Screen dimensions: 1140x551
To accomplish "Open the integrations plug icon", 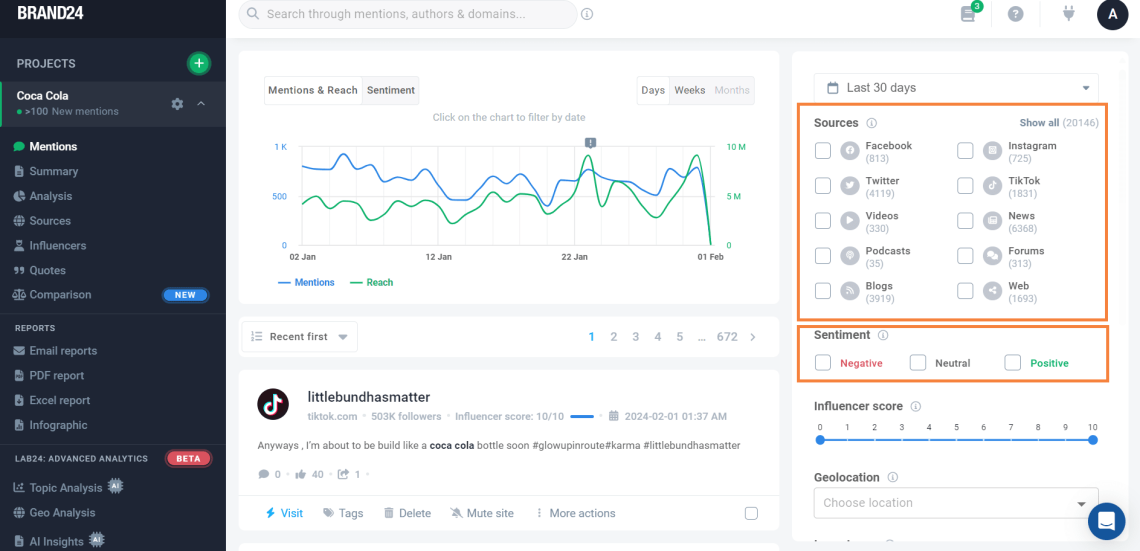I will 1068,13.
